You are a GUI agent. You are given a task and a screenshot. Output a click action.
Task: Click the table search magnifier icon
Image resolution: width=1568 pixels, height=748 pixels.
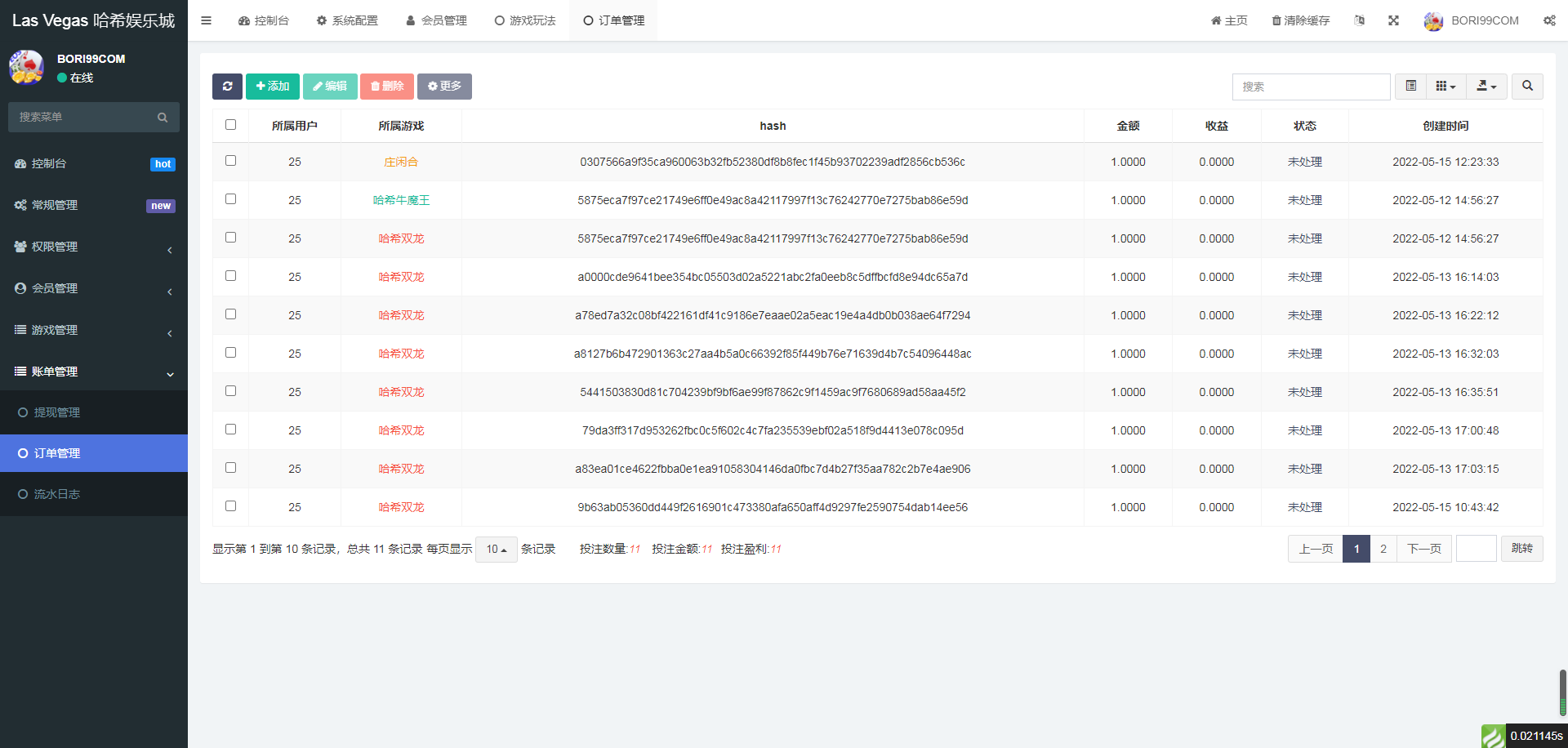(x=1527, y=87)
